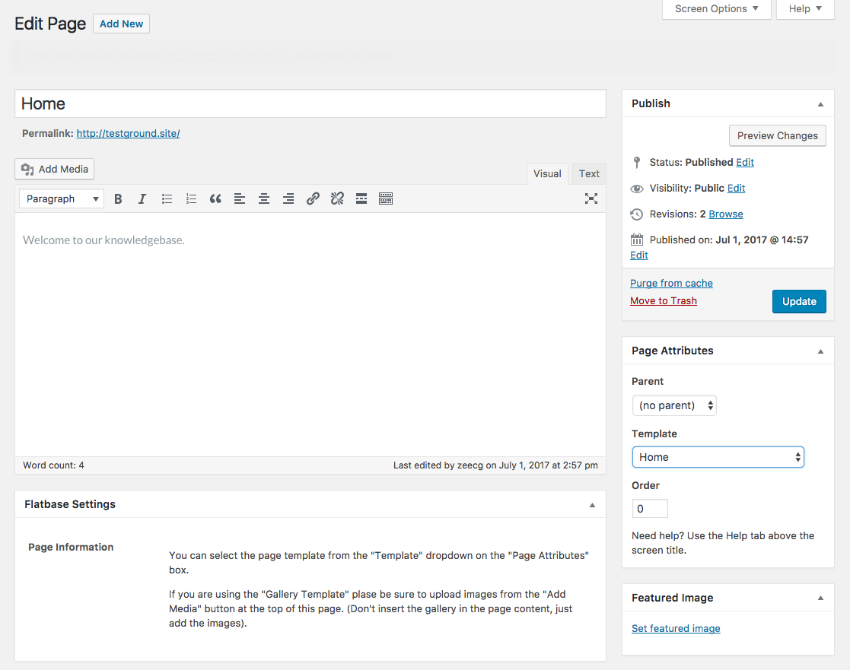The width and height of the screenshot is (850, 670).
Task: Insert or edit link
Action: 313,199
